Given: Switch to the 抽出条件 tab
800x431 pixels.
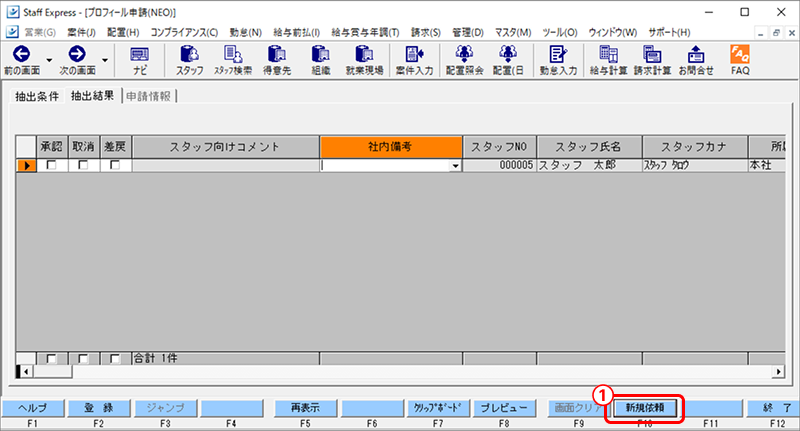Looking at the screenshot, I should 37,96.
